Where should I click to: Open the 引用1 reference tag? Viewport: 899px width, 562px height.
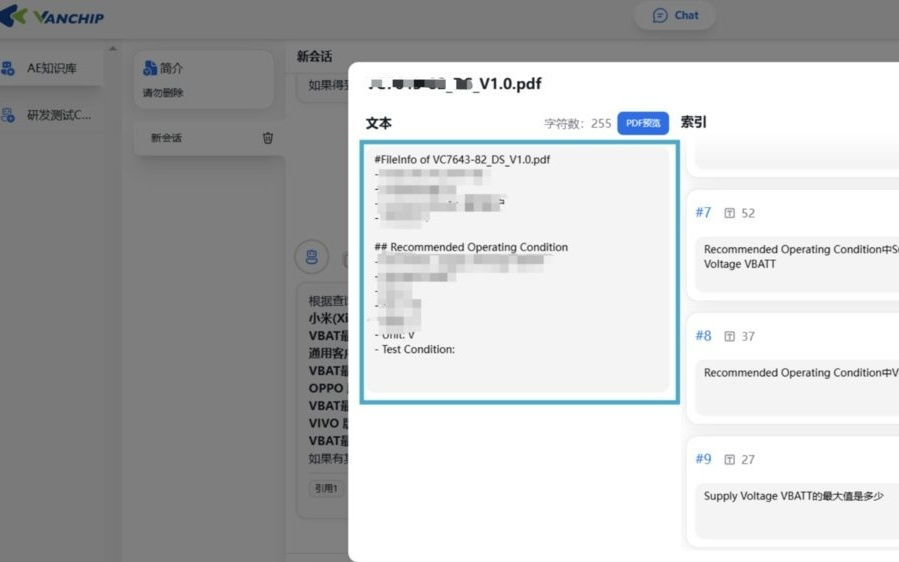(326, 488)
